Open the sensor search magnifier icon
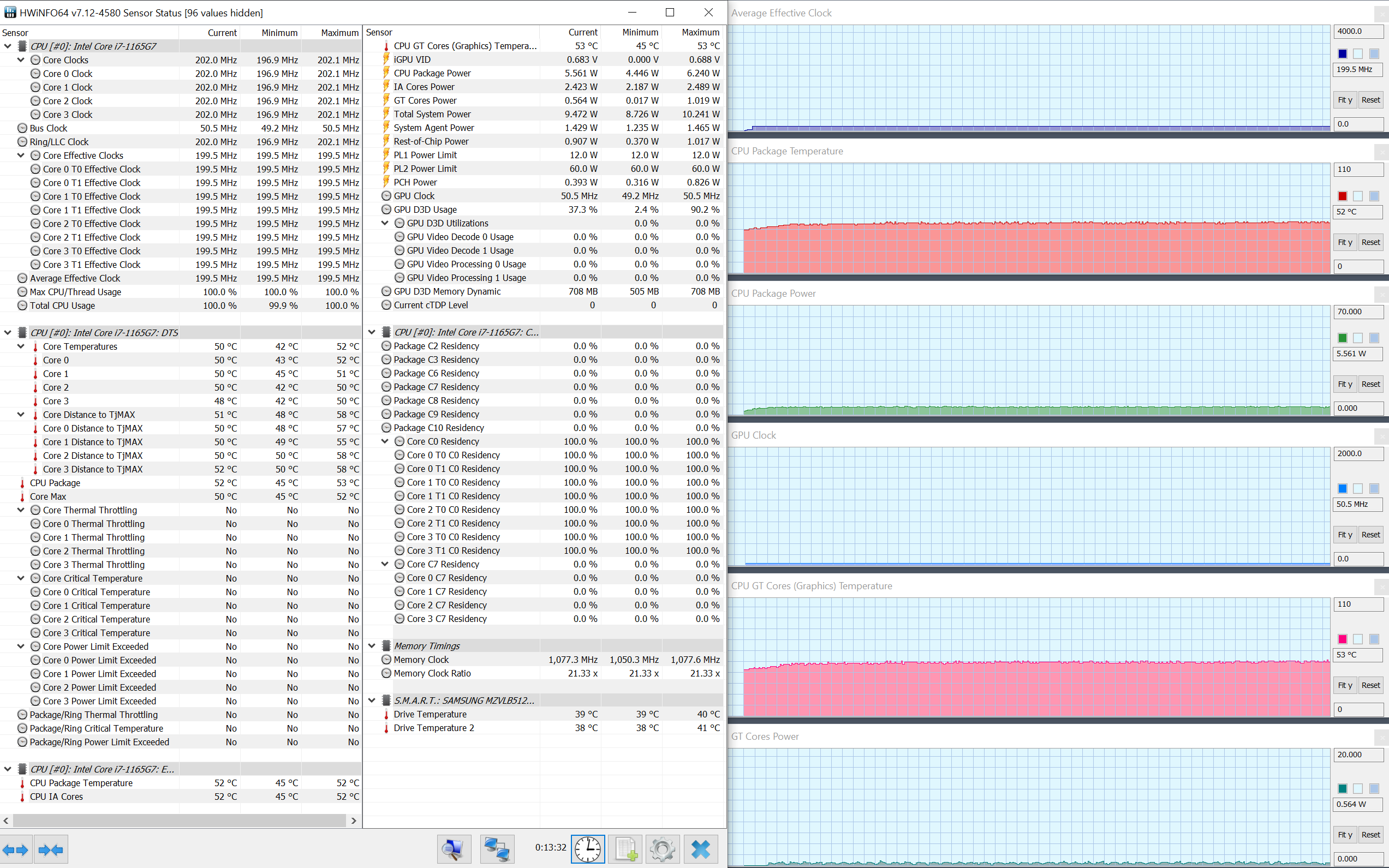 pyautogui.click(x=454, y=849)
